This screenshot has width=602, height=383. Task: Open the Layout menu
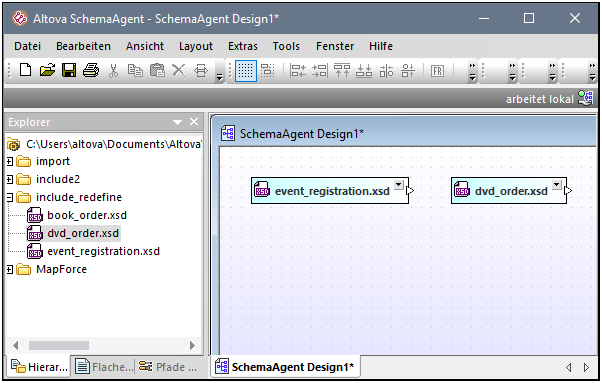tap(196, 46)
